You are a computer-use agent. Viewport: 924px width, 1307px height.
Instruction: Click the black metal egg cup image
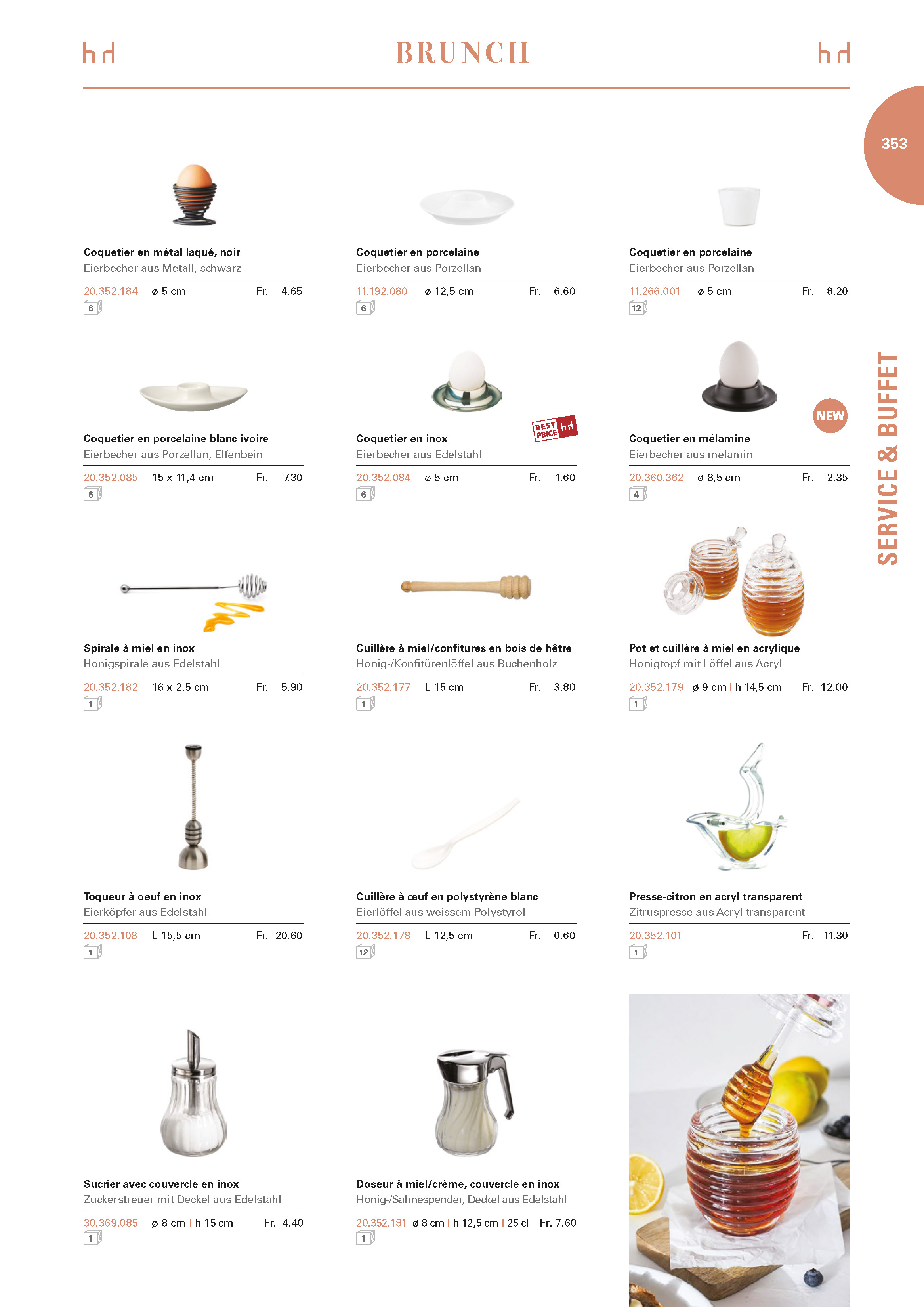(x=194, y=195)
